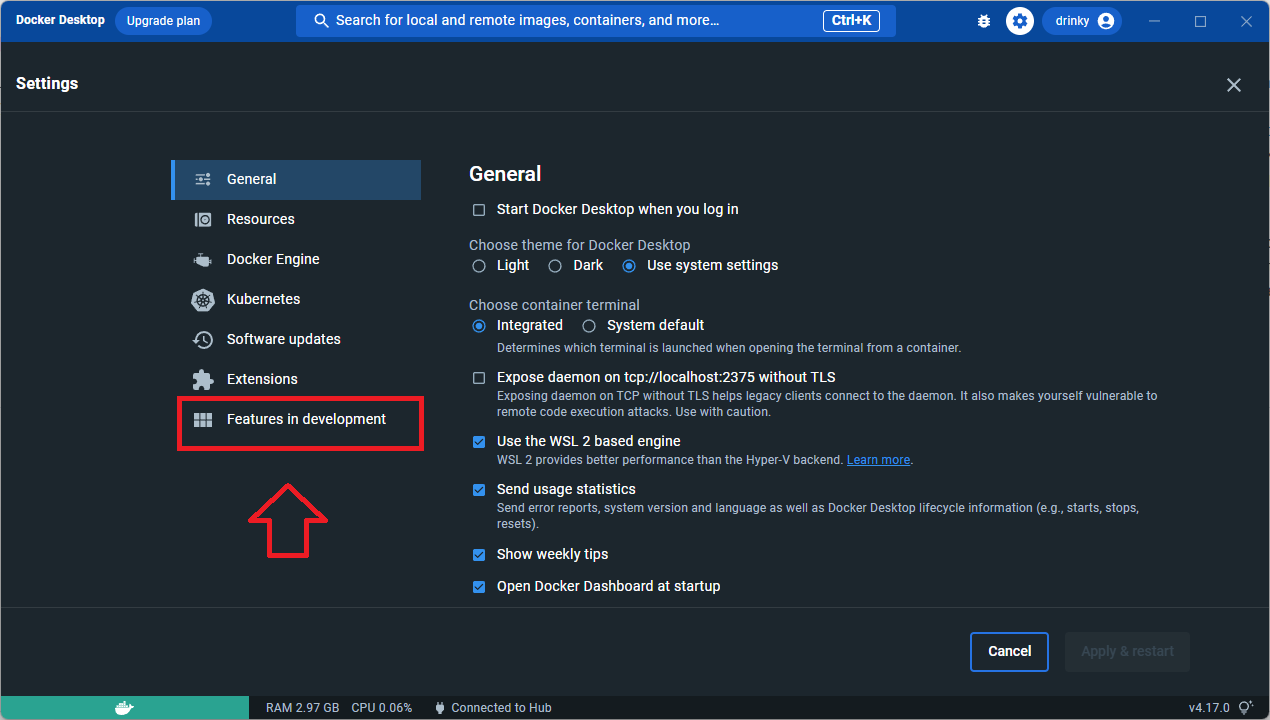The image size is (1270, 720).
Task: Click the Apply & restart button
Action: coord(1127,652)
